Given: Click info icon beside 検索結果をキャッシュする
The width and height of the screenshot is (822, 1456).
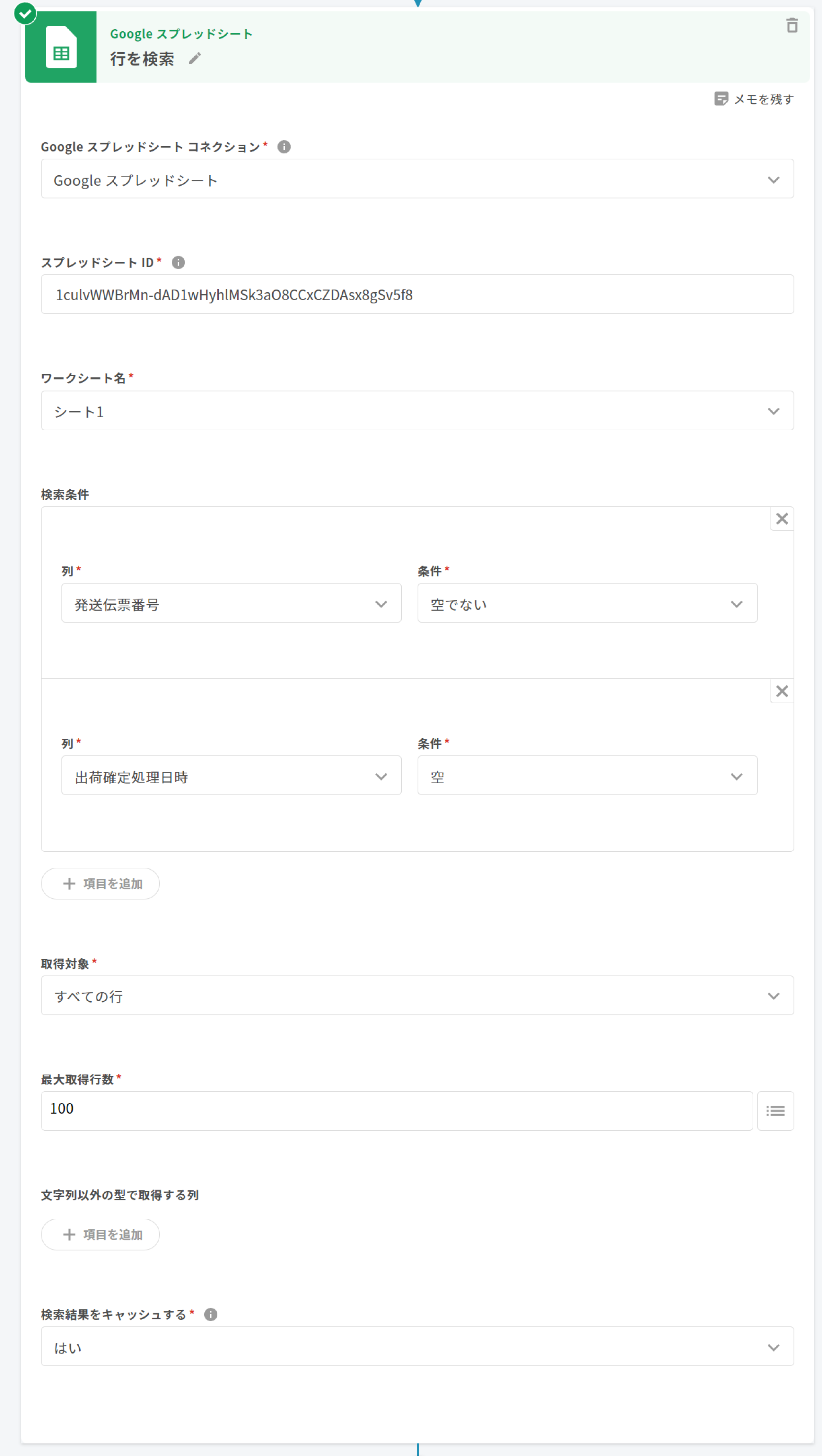Looking at the screenshot, I should coord(210,1314).
